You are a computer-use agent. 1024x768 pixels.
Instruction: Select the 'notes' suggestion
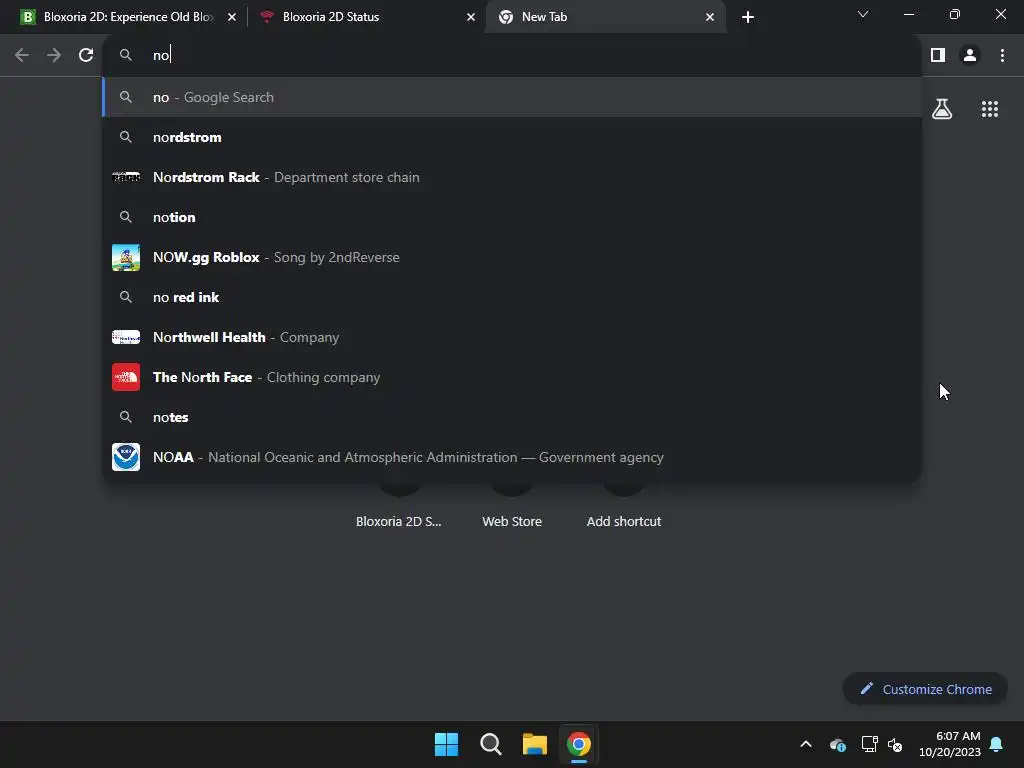[x=512, y=417]
